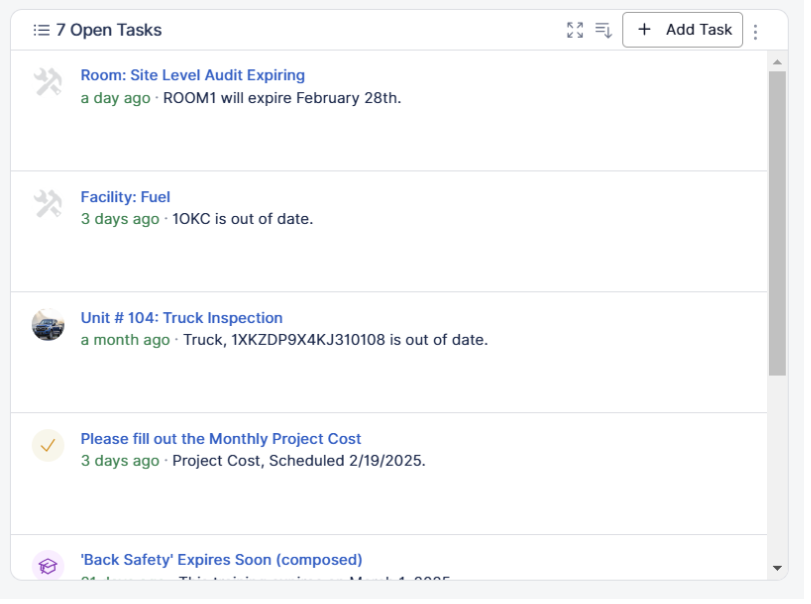Click the vertical scrollbar thumb

pos(777,222)
